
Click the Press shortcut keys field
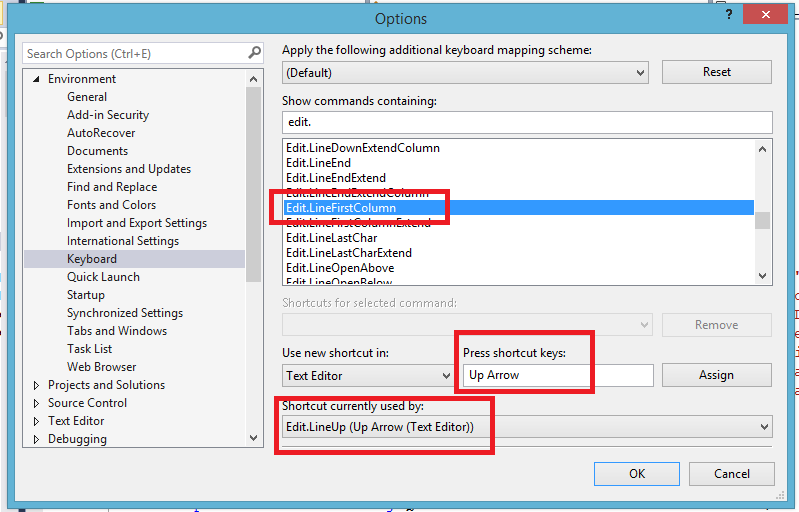click(557, 375)
